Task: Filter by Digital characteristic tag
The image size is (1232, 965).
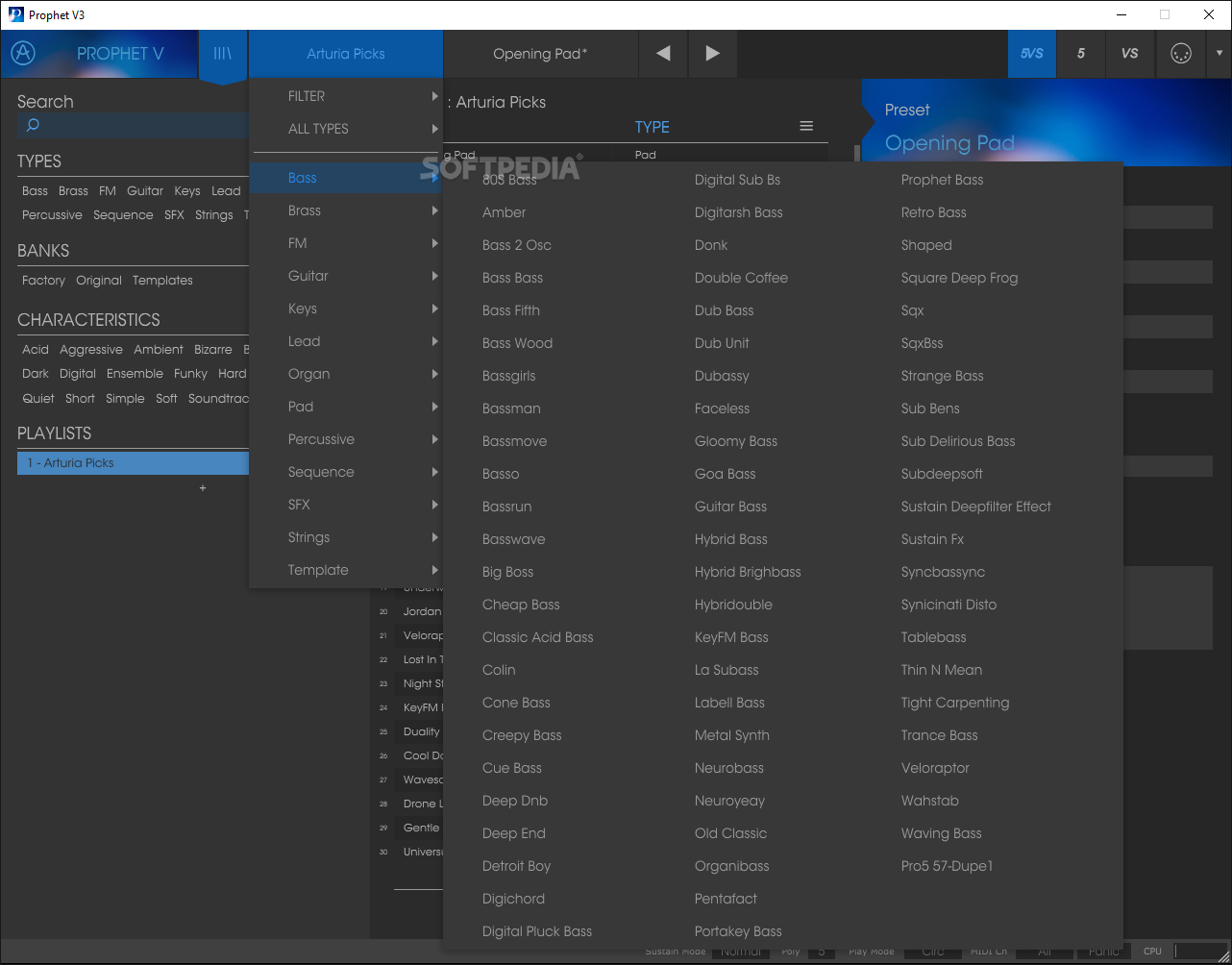Action: (78, 374)
